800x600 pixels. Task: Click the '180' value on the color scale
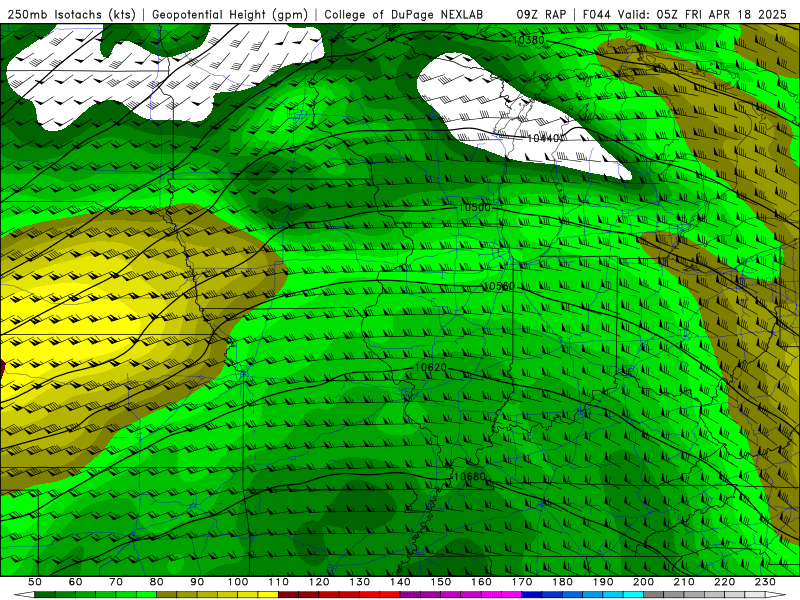click(562, 582)
